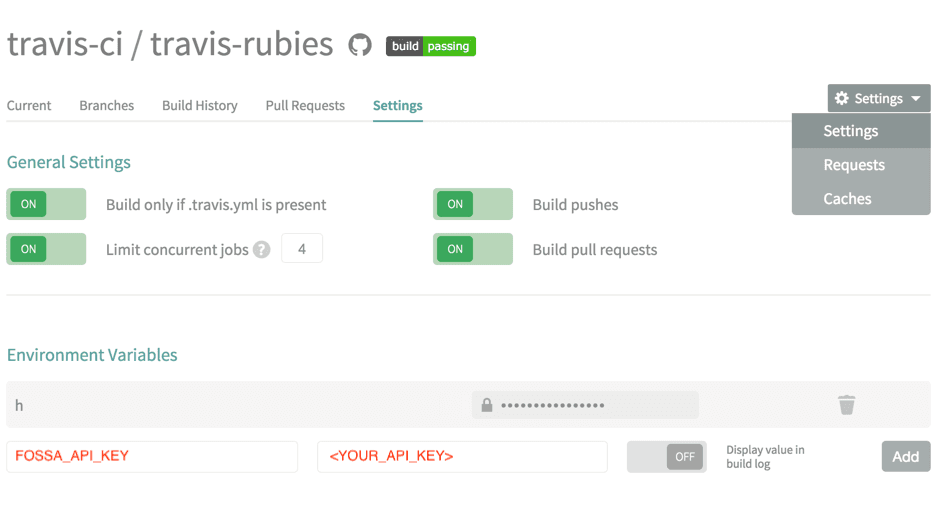Image resolution: width=938 pixels, height=506 pixels.
Task: Click the masked value of variable 'h'
Action: coord(585,405)
